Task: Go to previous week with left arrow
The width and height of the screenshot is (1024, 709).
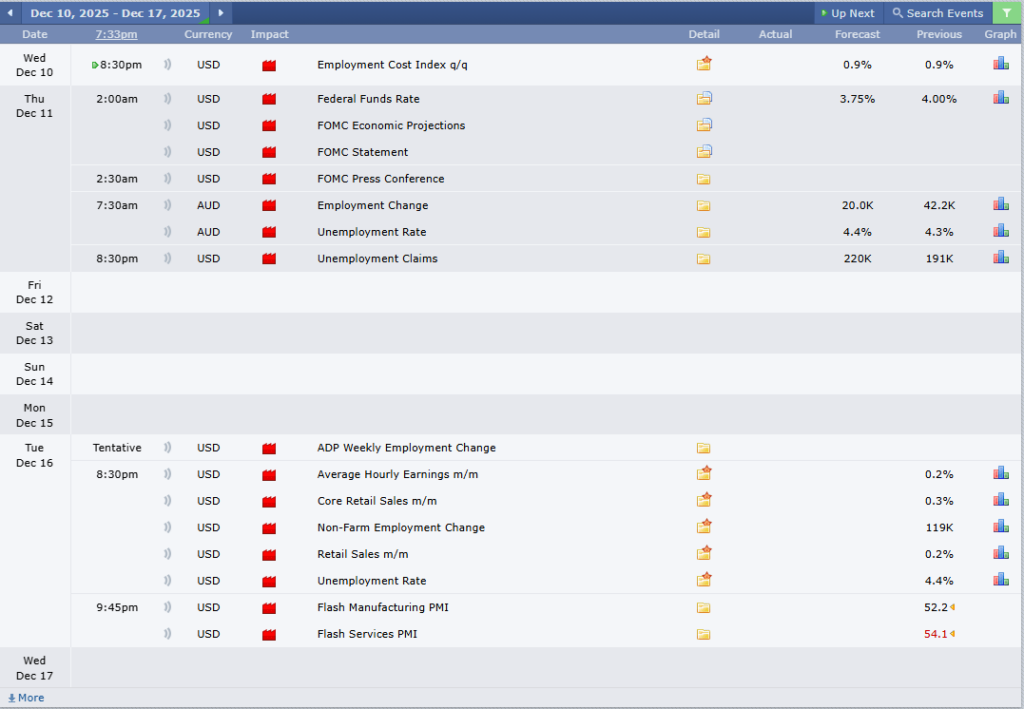Action: [x=10, y=13]
